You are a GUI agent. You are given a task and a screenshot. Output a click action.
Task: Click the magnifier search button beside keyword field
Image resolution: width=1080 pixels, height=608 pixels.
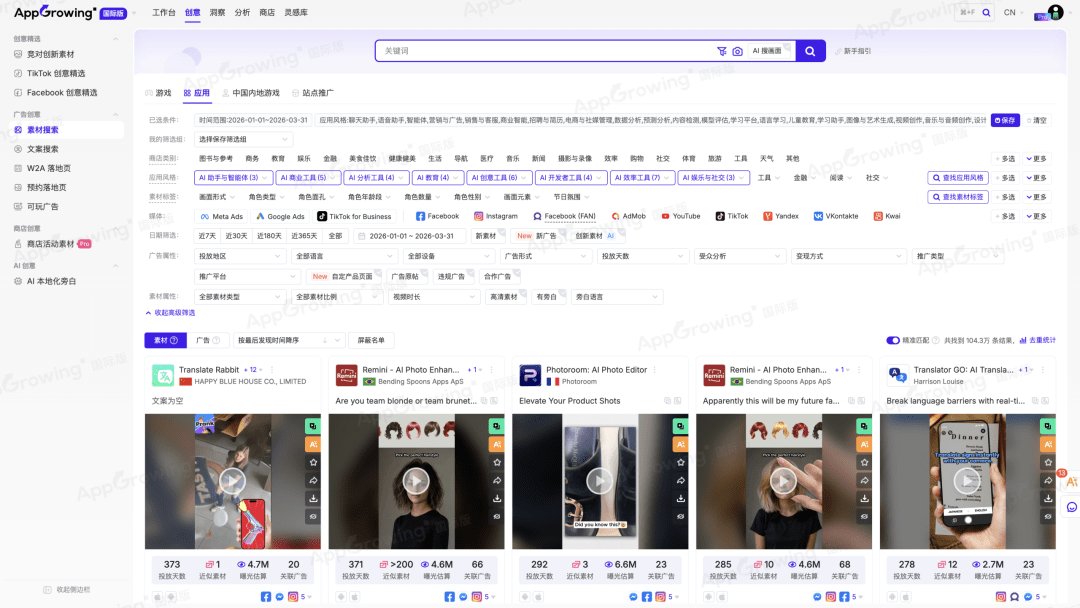coord(810,51)
